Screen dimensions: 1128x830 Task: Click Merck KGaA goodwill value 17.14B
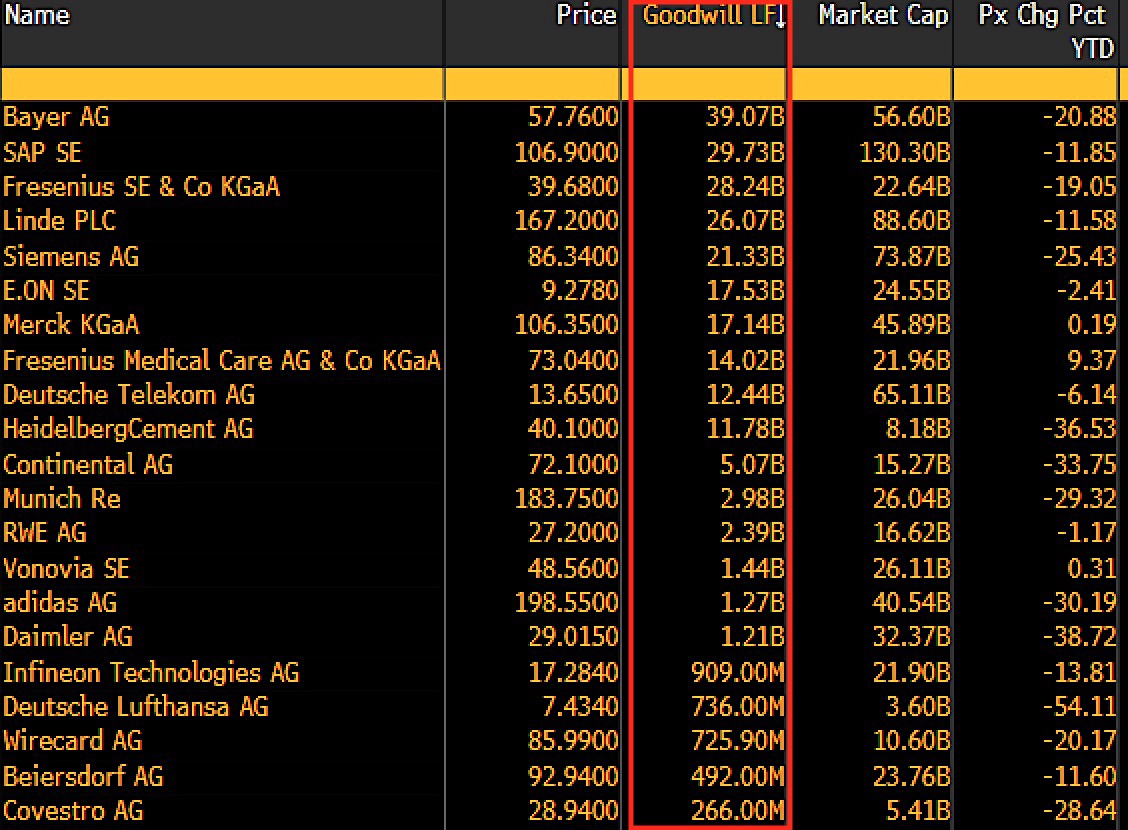(x=745, y=325)
